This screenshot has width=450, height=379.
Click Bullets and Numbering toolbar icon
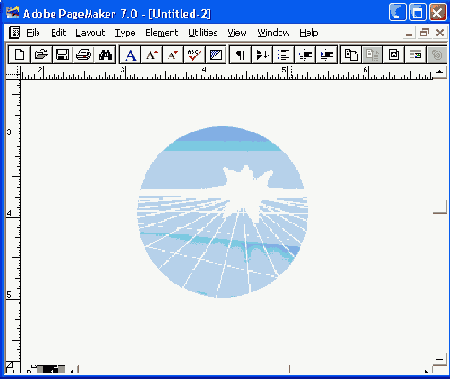coord(284,55)
